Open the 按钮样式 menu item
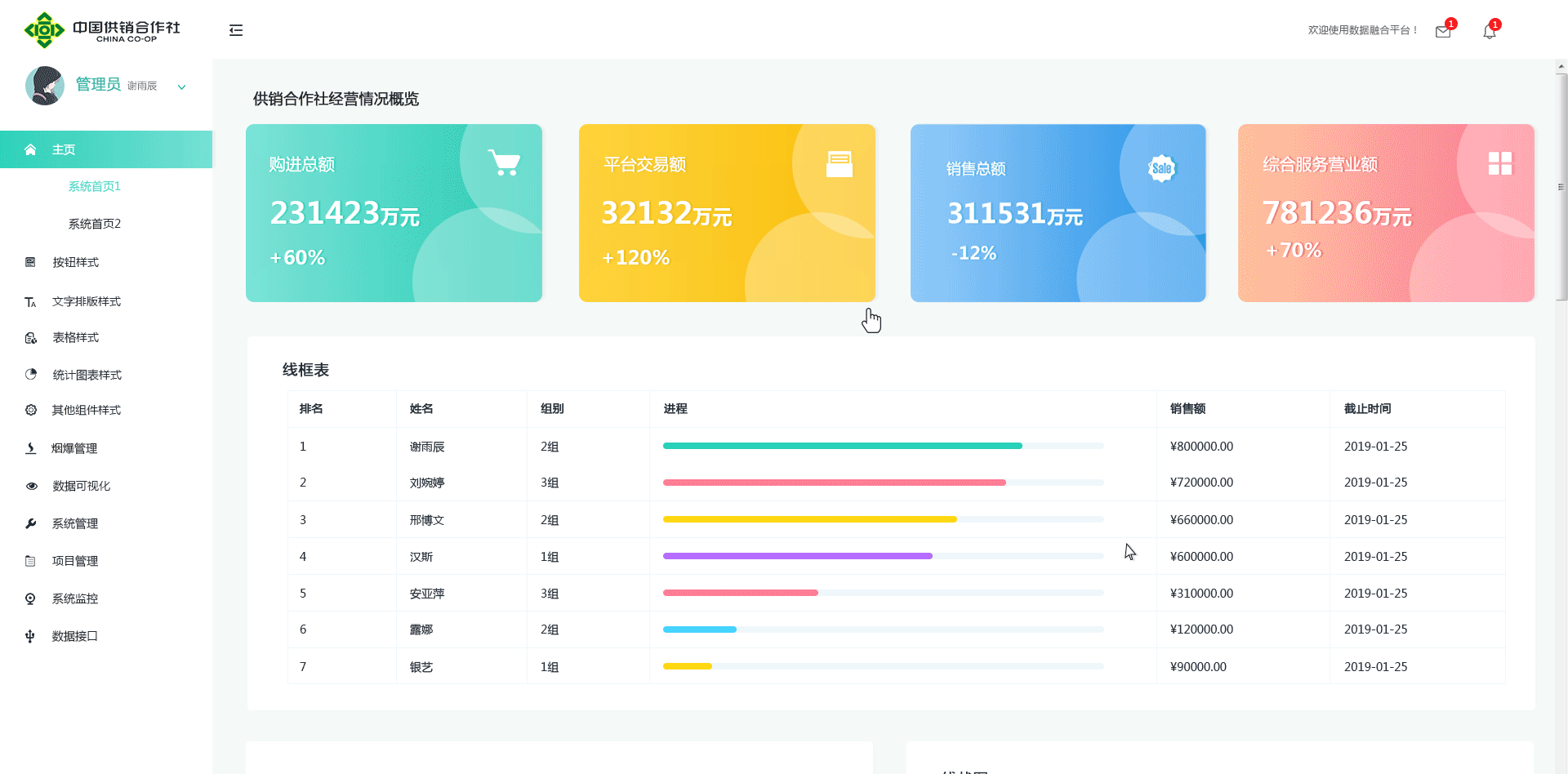1568x774 pixels. (76, 262)
